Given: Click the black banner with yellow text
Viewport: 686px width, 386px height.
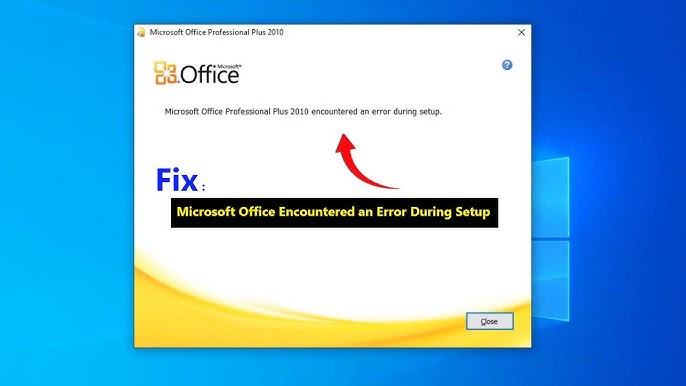Looking at the screenshot, I should [334, 213].
